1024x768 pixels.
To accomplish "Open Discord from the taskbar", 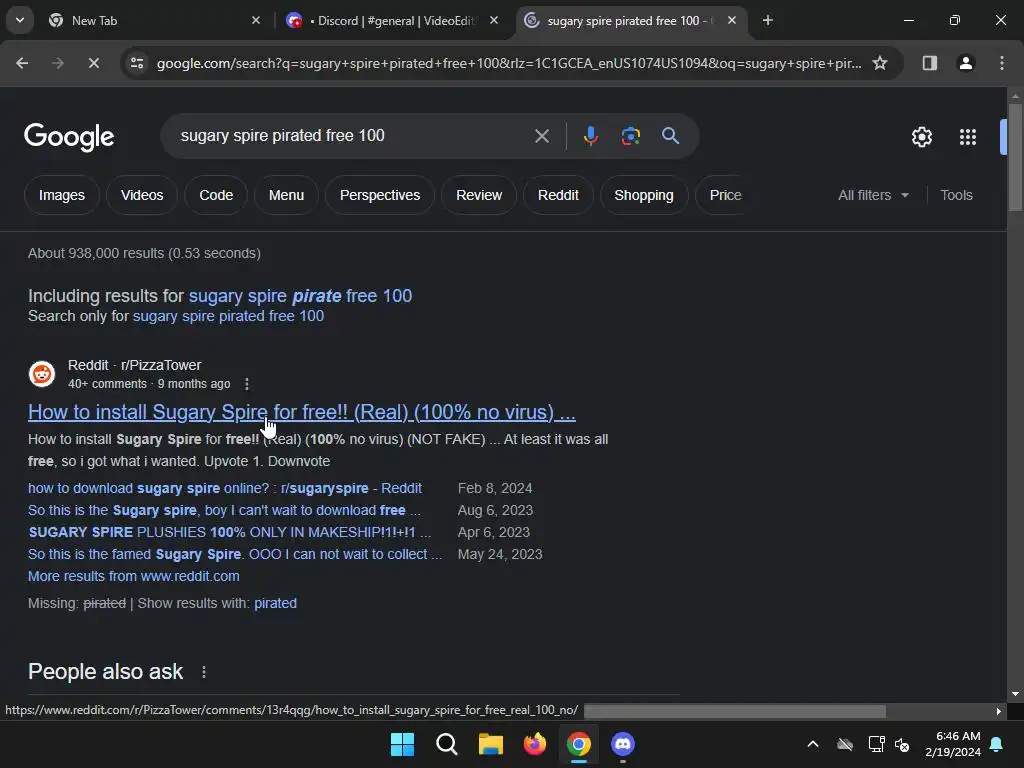I will 622,744.
